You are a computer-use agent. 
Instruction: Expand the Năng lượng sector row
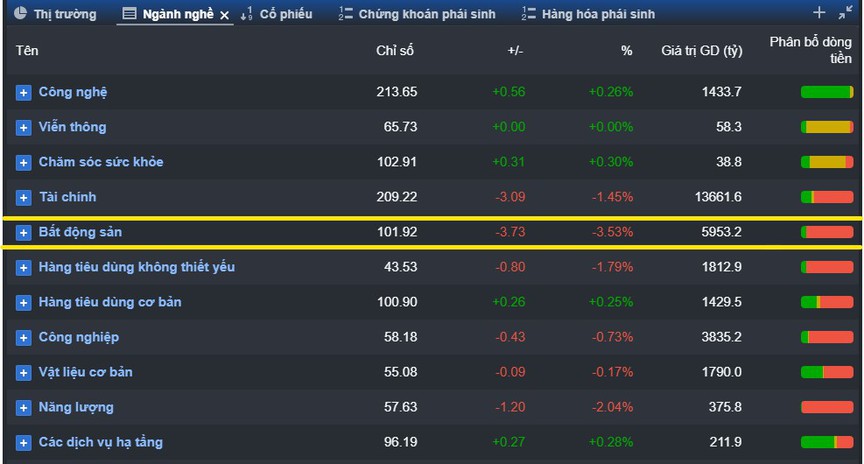[x=24, y=408]
